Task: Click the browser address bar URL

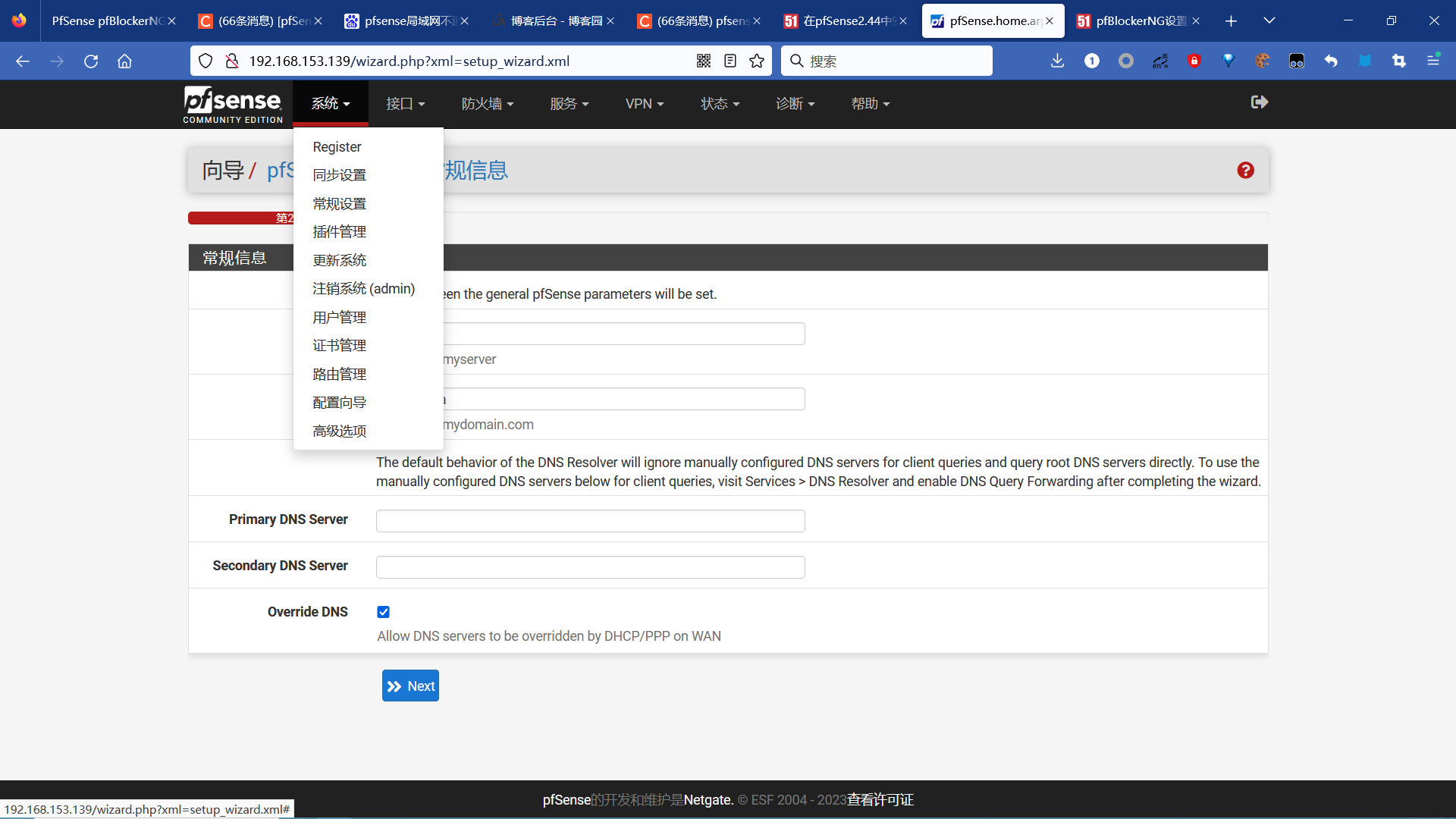Action: pos(409,61)
